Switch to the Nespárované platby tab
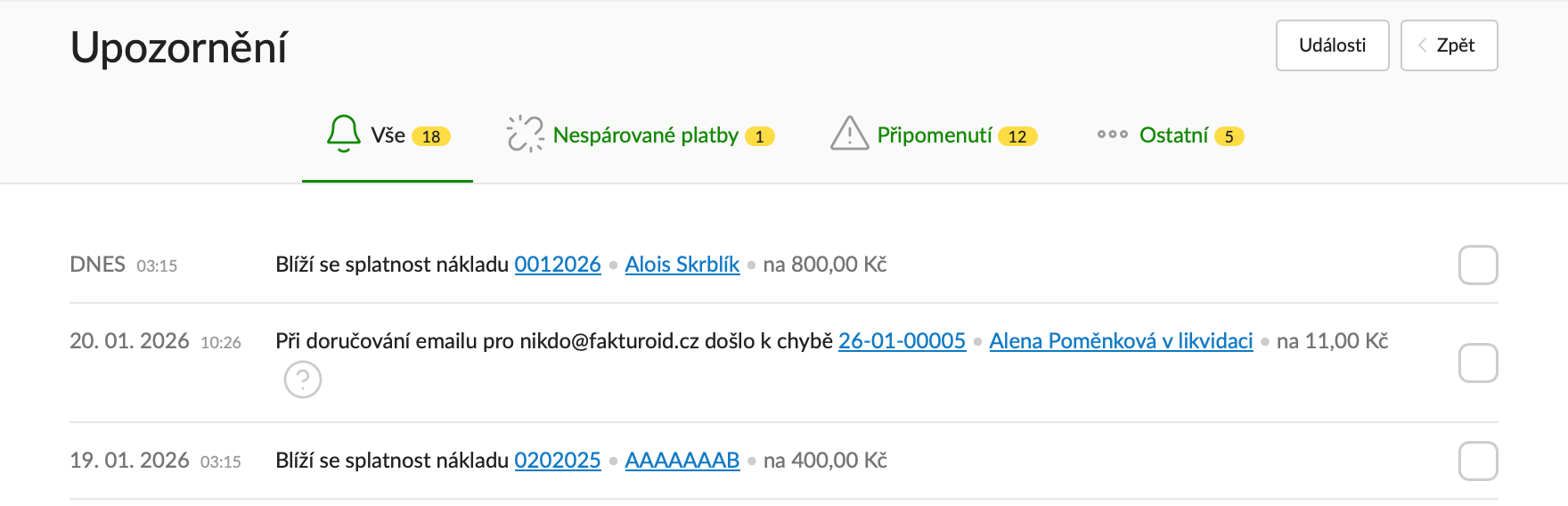 pyautogui.click(x=645, y=135)
